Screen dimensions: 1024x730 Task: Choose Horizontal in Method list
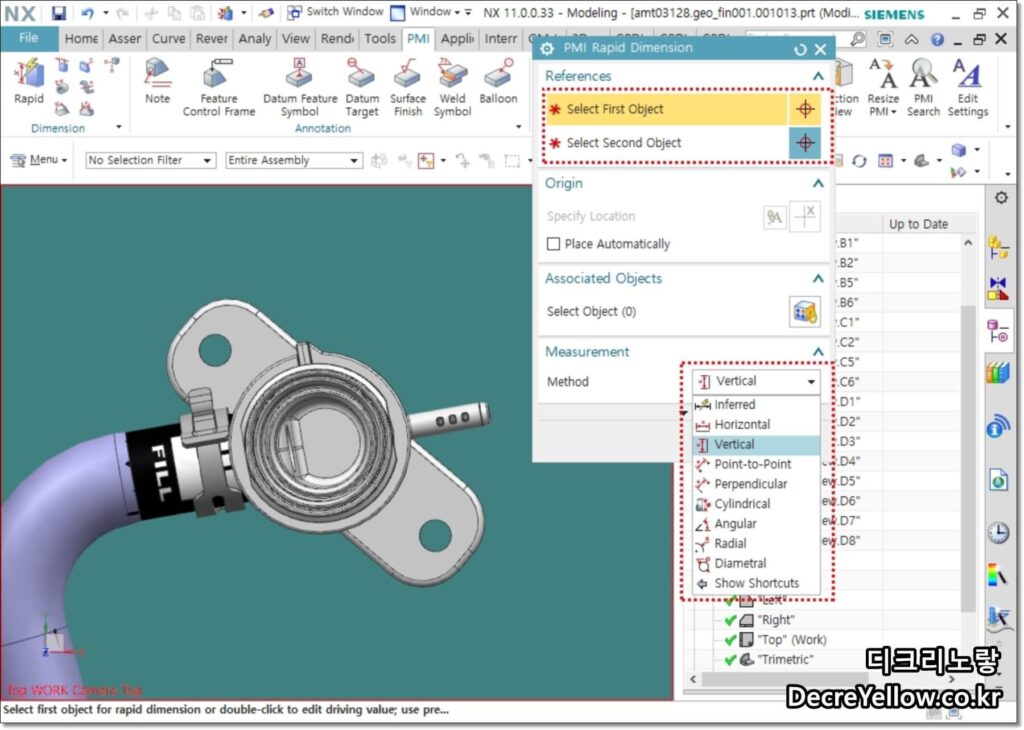tap(756, 424)
